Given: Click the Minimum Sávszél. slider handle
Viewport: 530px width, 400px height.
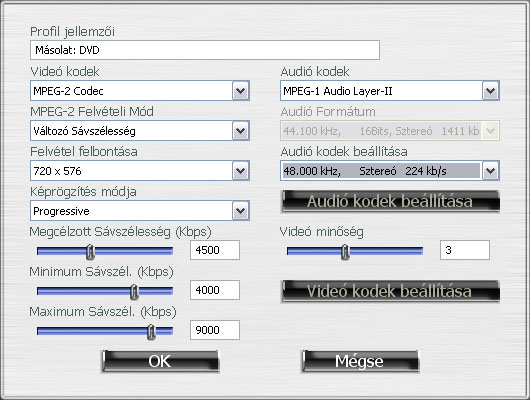Looking at the screenshot, I should tap(135, 291).
